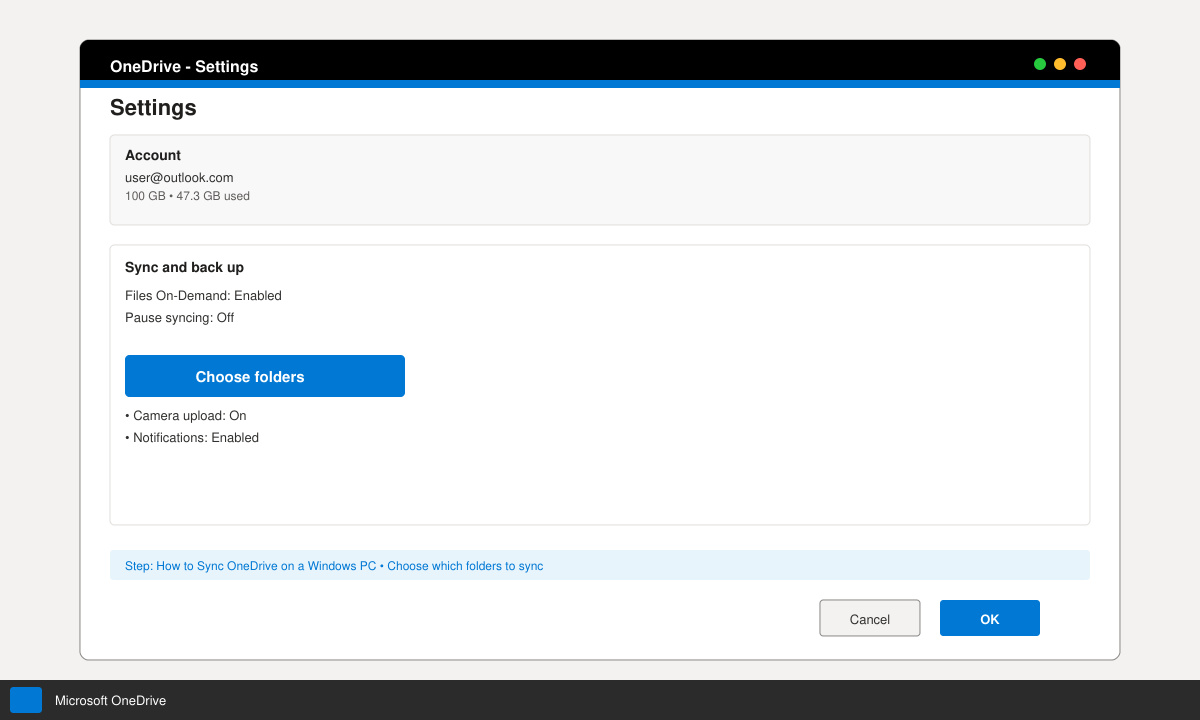
Task: Click the 'OneDrive - Settings' title bar text
Action: [x=184, y=67]
